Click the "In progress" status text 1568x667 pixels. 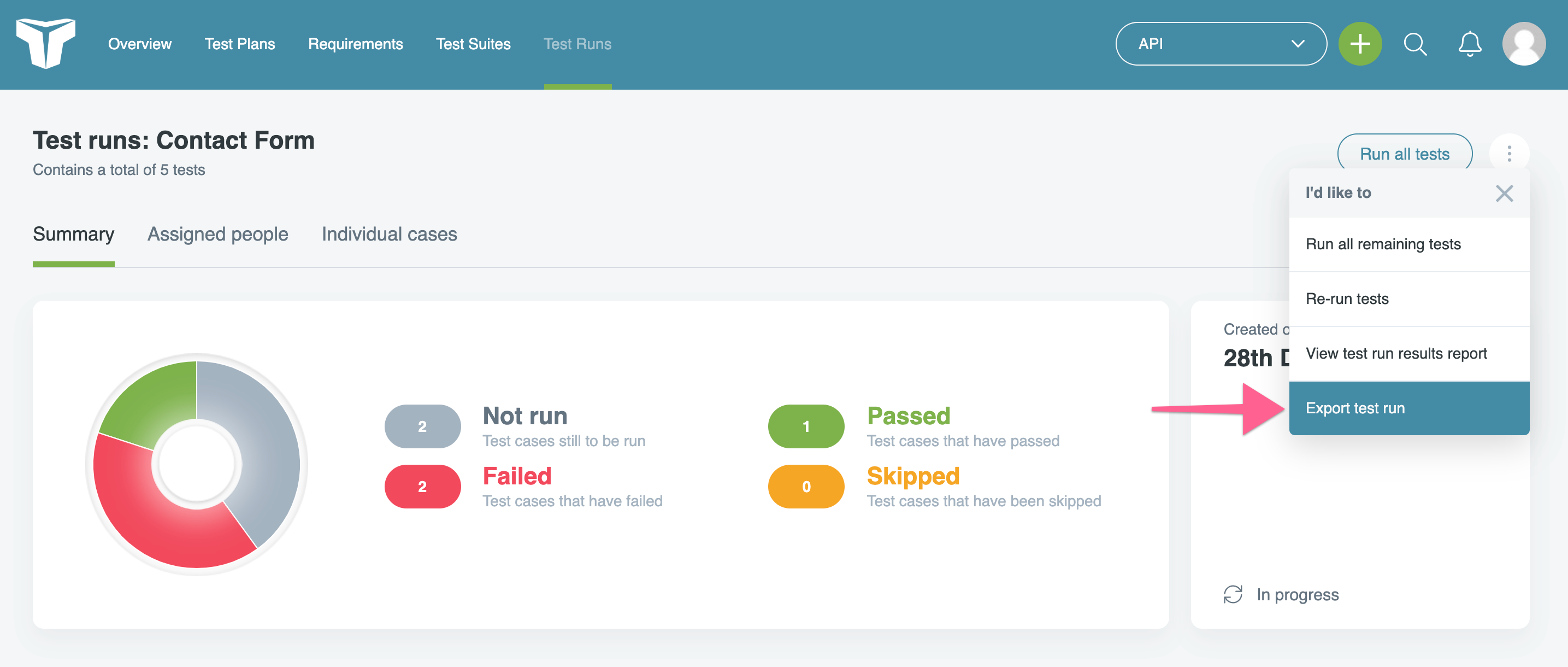click(x=1298, y=594)
